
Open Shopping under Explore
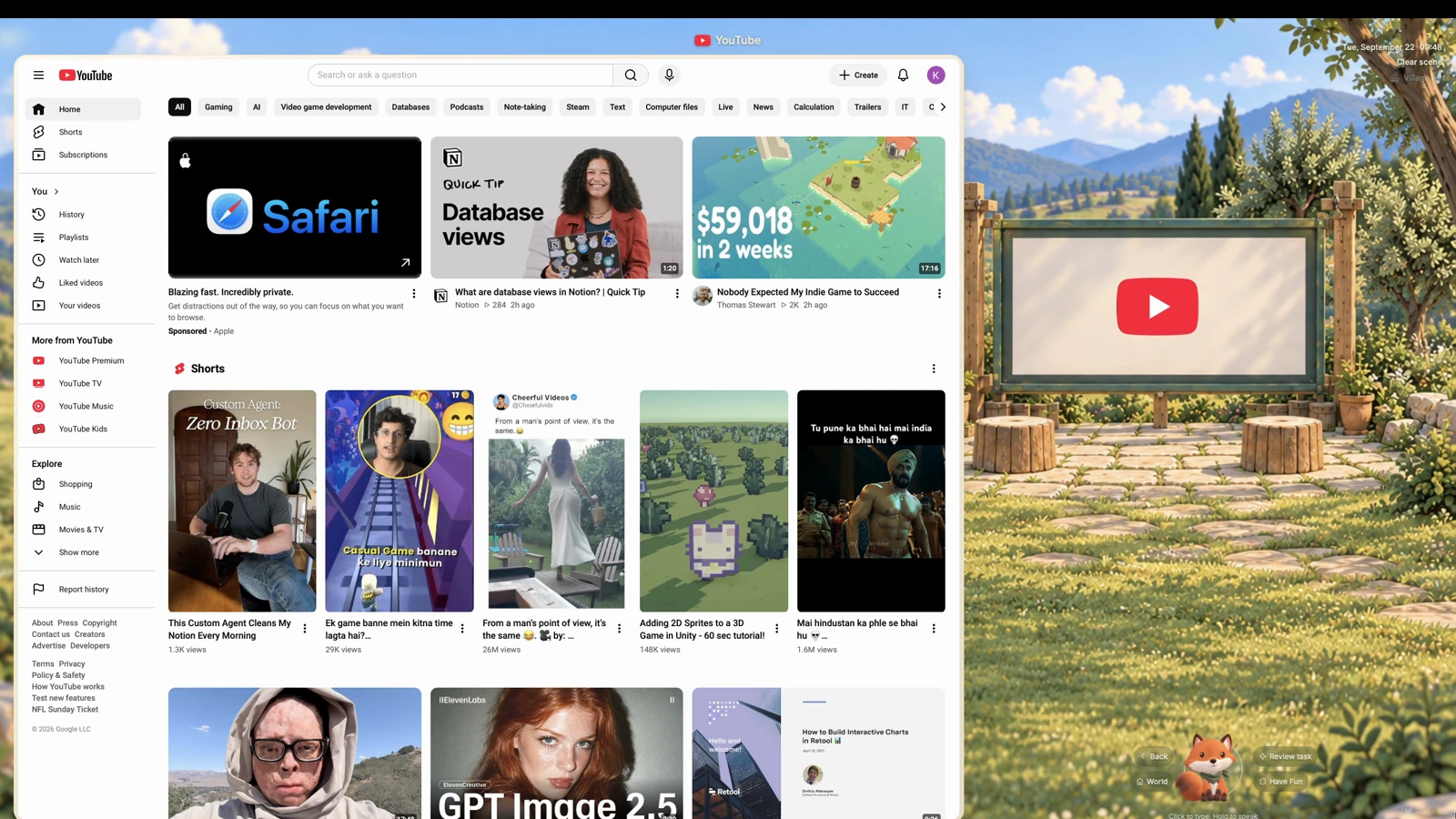click(83, 484)
